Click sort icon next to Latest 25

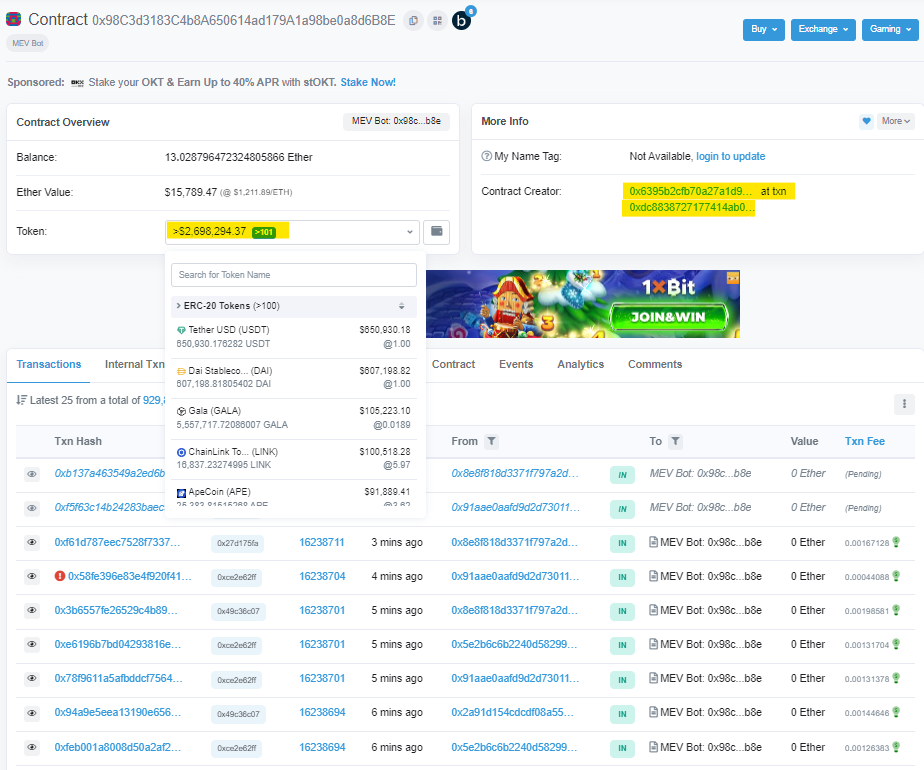[x=21, y=400]
